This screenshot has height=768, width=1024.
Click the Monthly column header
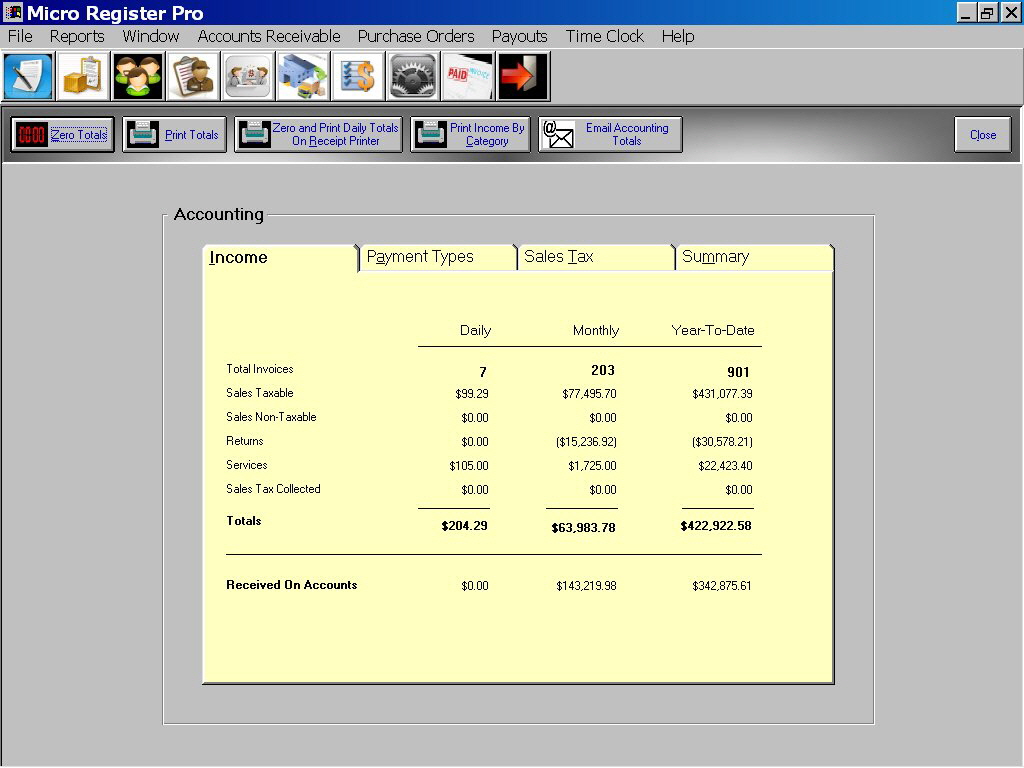click(x=596, y=330)
